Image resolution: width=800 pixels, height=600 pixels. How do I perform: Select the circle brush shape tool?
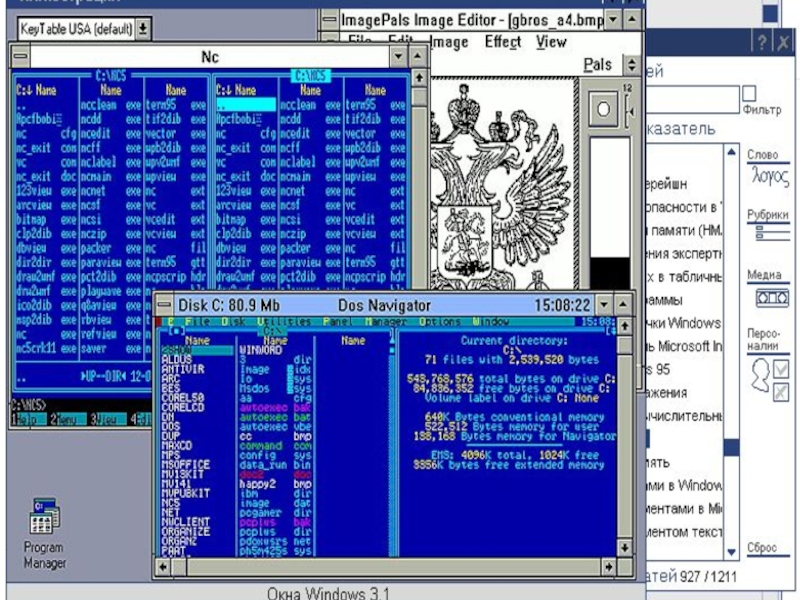pyautogui.click(x=604, y=108)
